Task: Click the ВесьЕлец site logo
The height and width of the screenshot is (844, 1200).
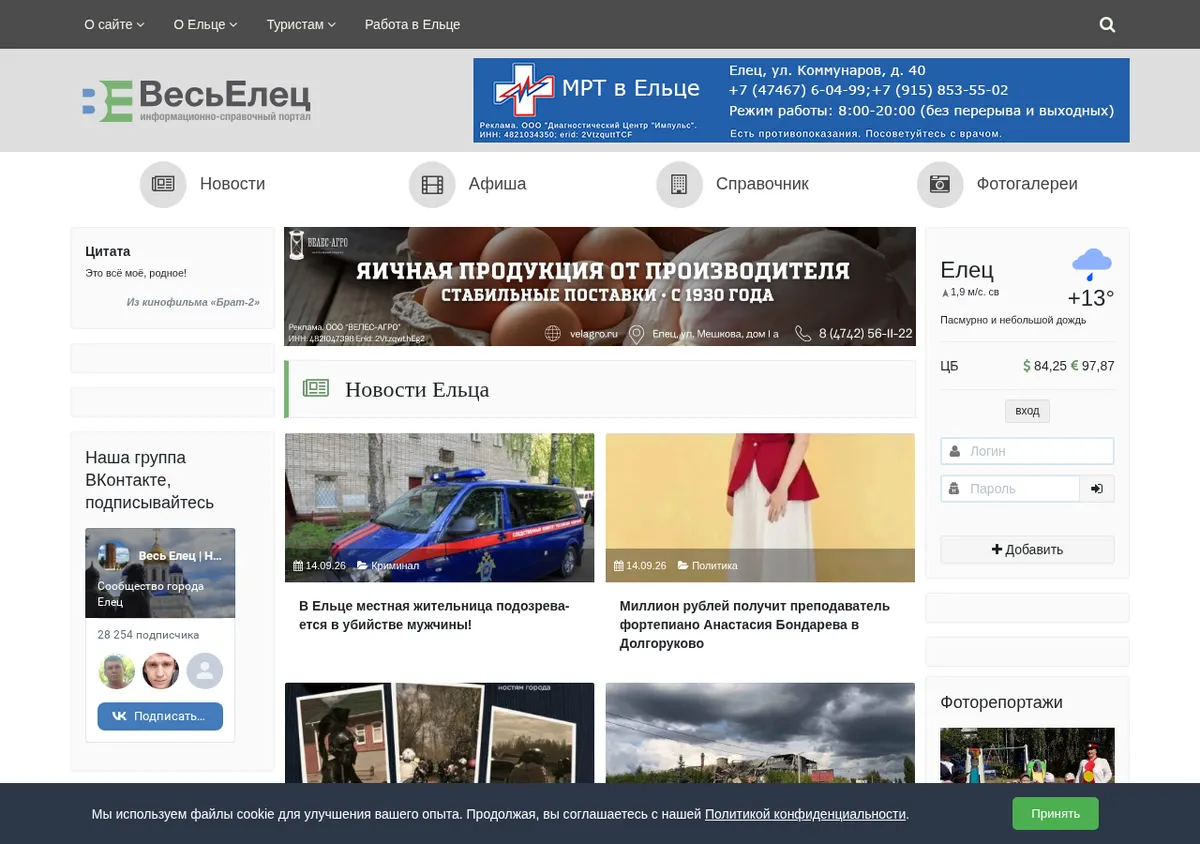Action: click(197, 100)
